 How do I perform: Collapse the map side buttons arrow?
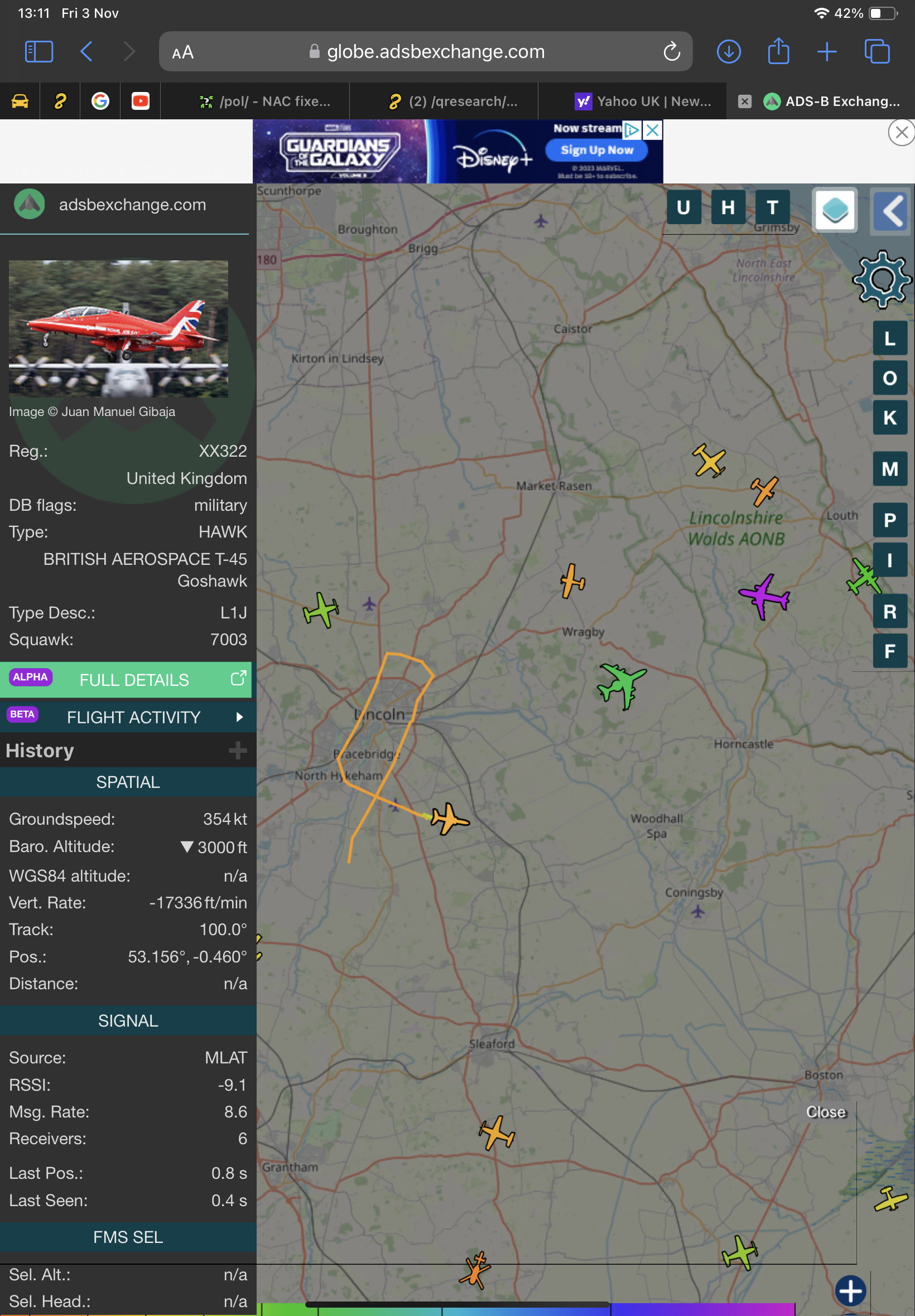coord(890,211)
